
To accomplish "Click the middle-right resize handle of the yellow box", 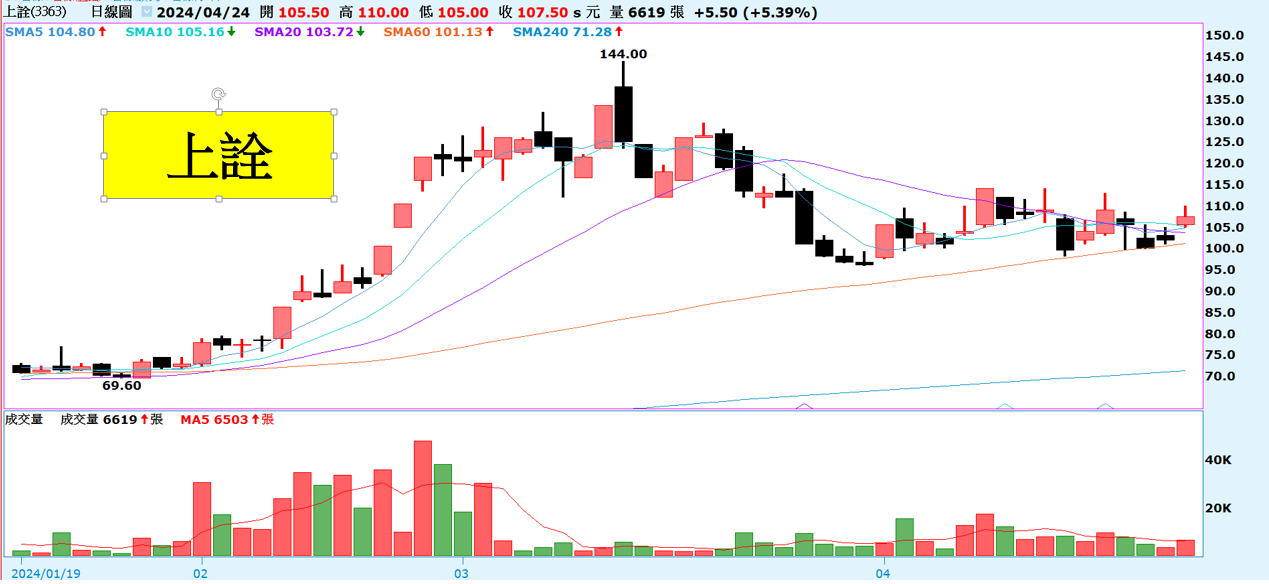I will click(333, 155).
